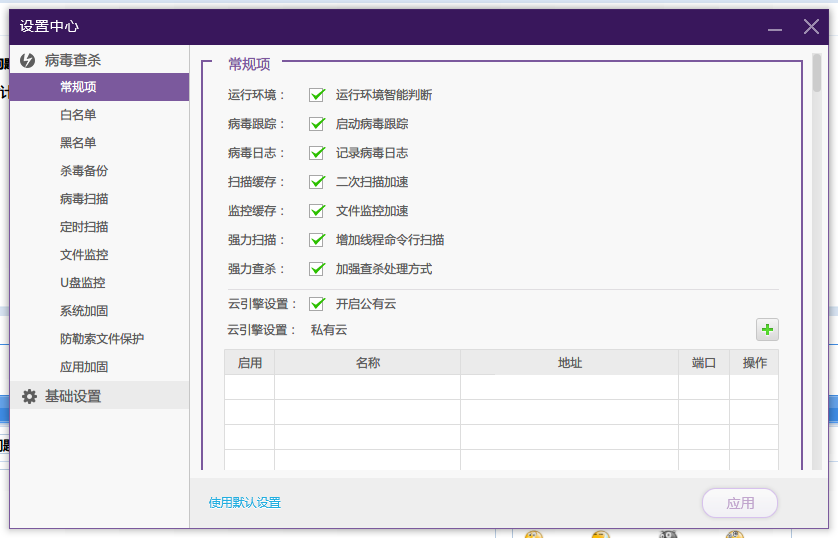Uncheck 运行环境智能判断 checkbox

[x=317, y=95]
